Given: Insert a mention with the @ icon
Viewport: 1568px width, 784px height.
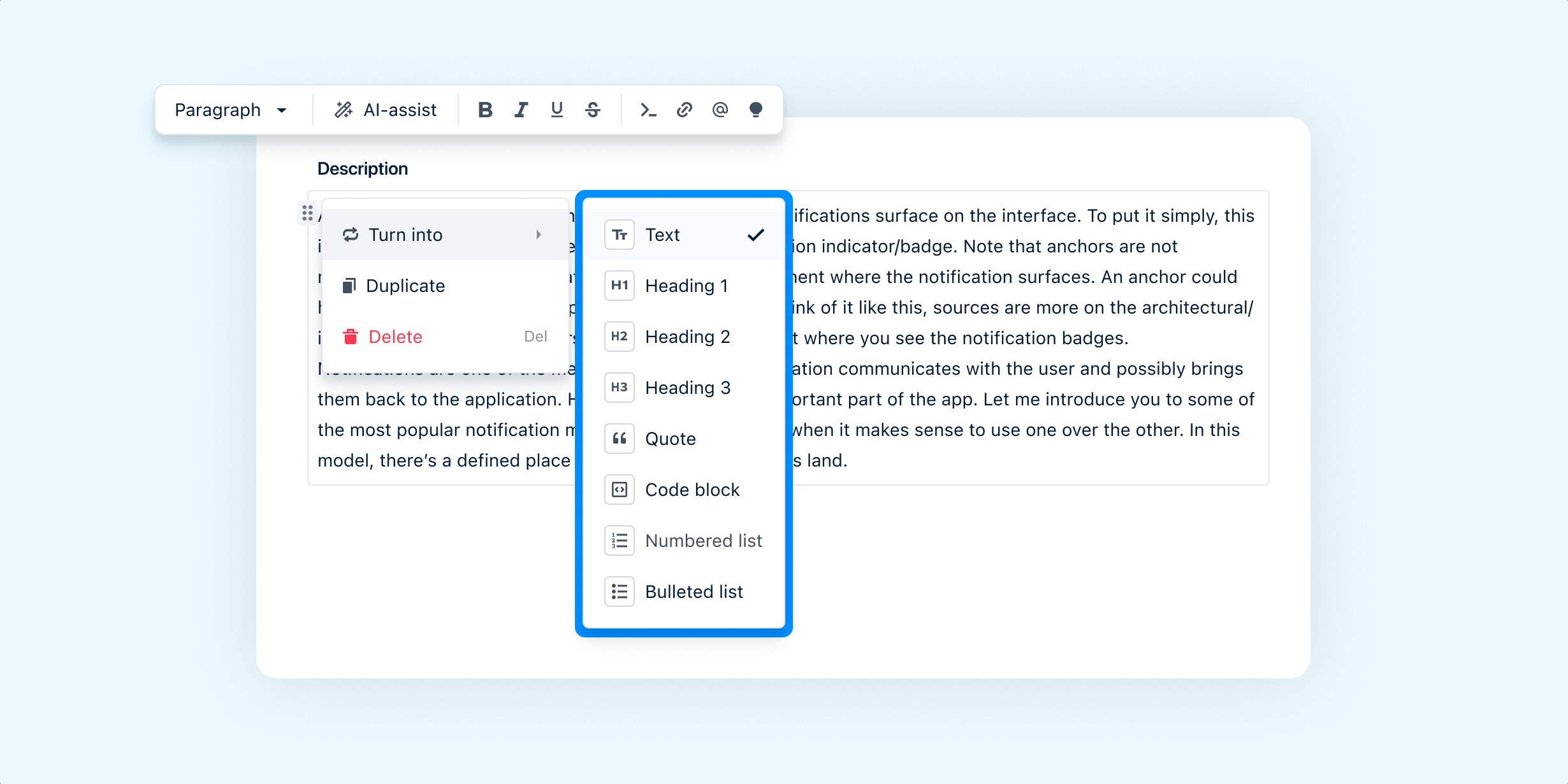Looking at the screenshot, I should [x=720, y=110].
